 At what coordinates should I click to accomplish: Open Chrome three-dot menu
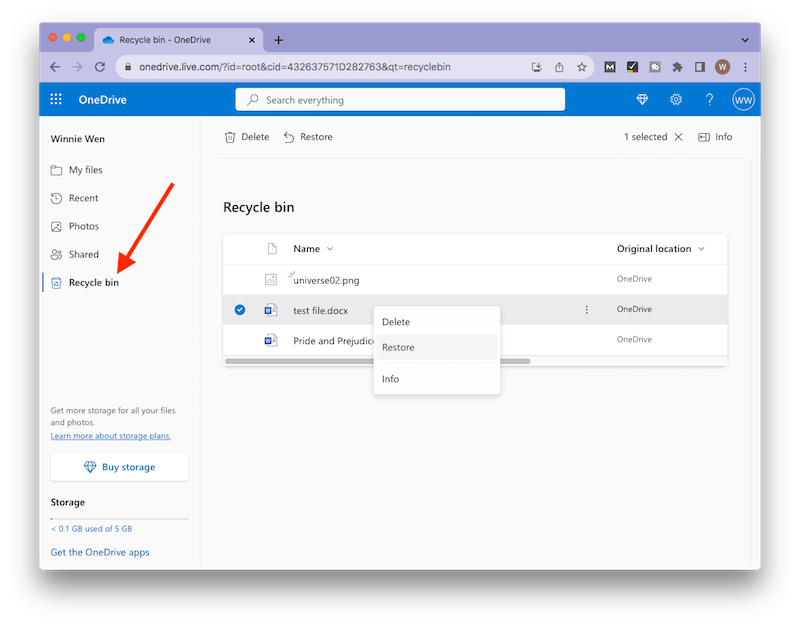point(745,67)
